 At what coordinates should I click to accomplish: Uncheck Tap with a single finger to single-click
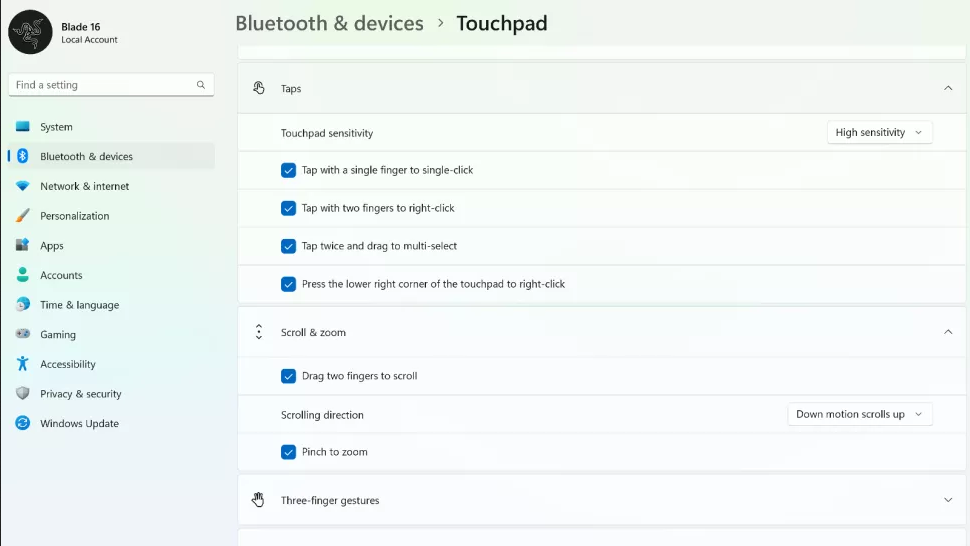(x=288, y=170)
